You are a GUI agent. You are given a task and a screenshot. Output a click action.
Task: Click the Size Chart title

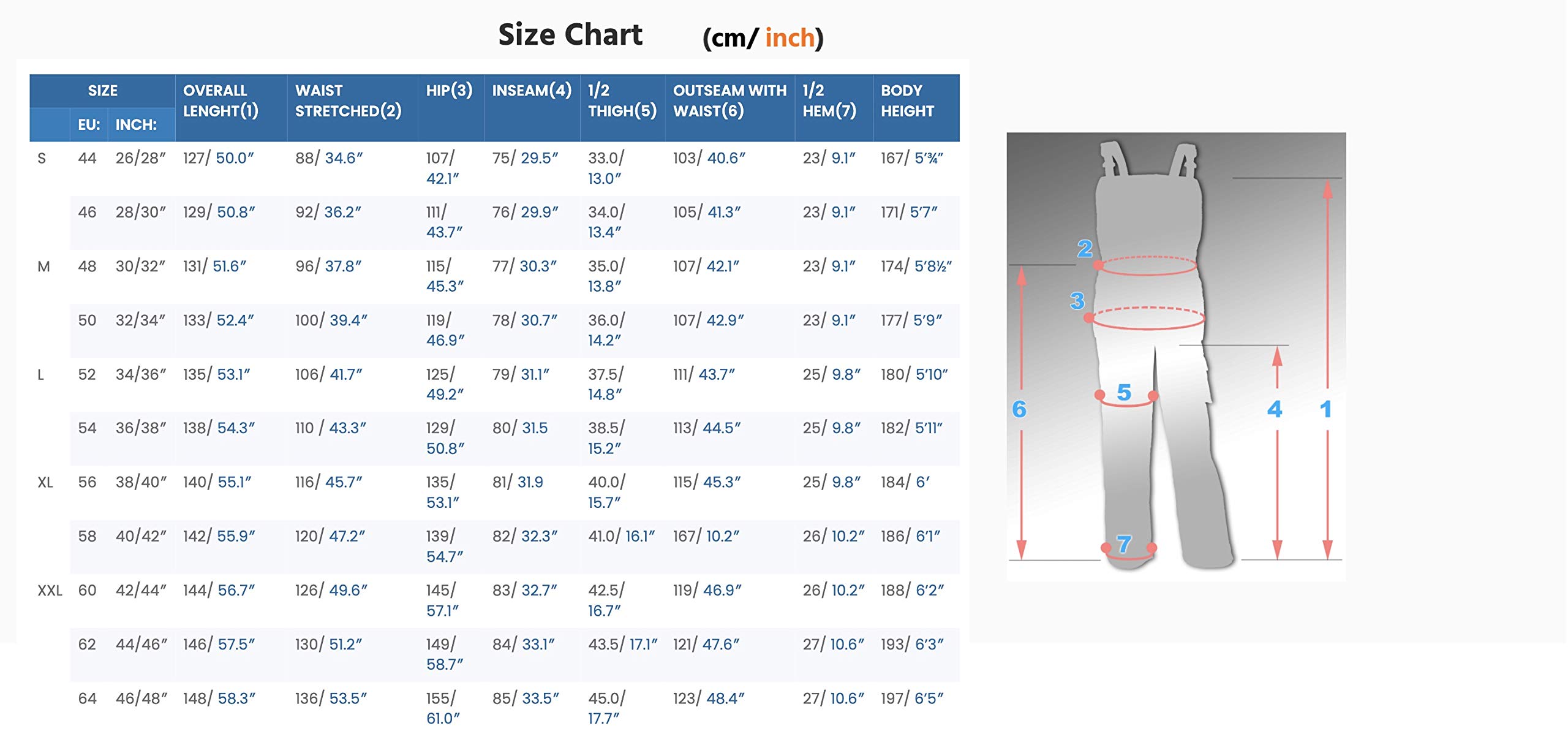(570, 34)
